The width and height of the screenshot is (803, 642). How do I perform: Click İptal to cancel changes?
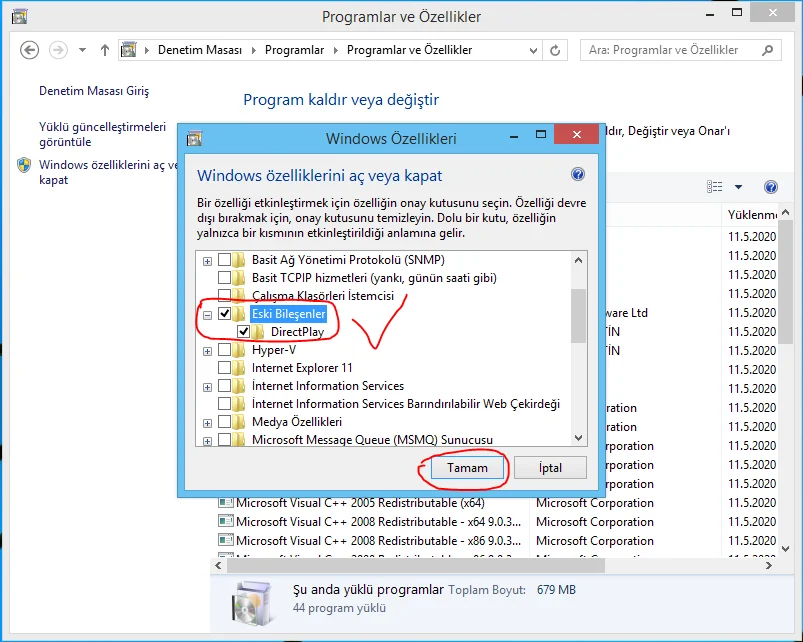click(x=550, y=467)
